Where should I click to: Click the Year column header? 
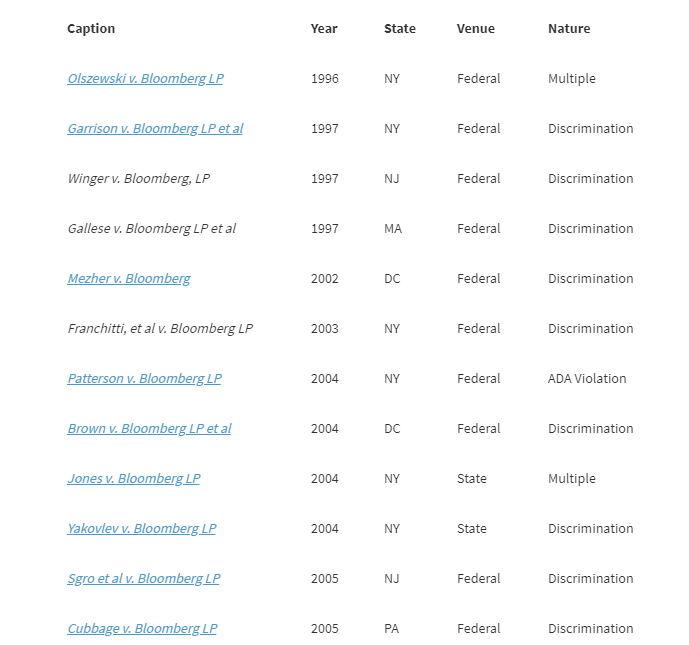pos(324,29)
